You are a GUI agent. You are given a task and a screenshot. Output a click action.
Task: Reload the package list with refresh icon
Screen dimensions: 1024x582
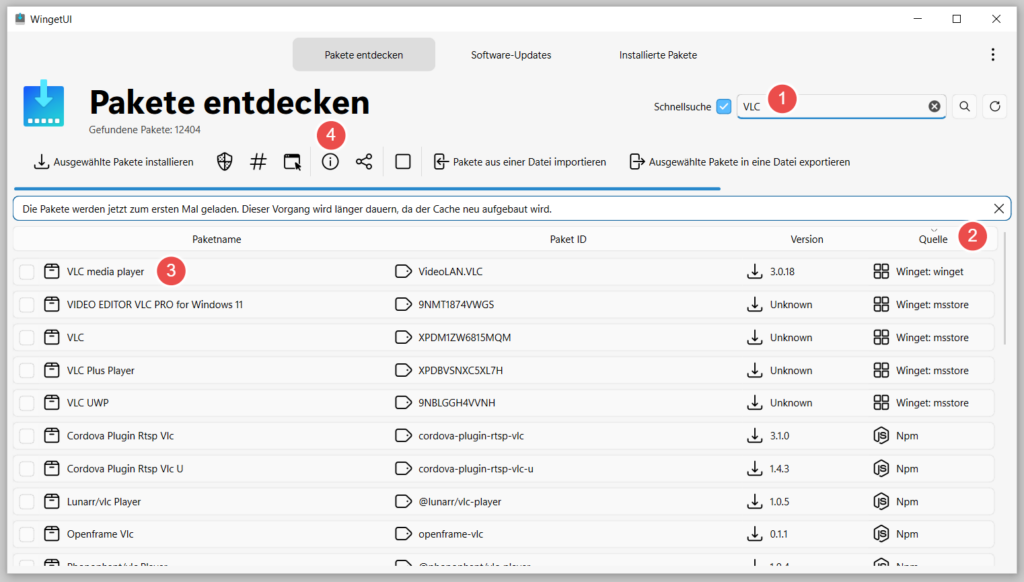pyautogui.click(x=995, y=106)
